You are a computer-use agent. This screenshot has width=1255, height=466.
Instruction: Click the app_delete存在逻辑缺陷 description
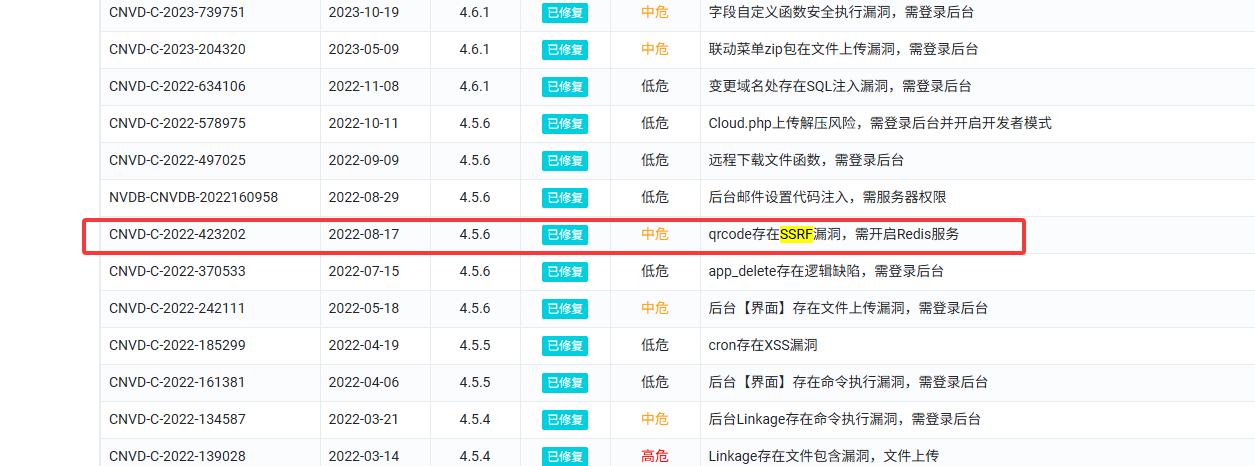click(826, 271)
